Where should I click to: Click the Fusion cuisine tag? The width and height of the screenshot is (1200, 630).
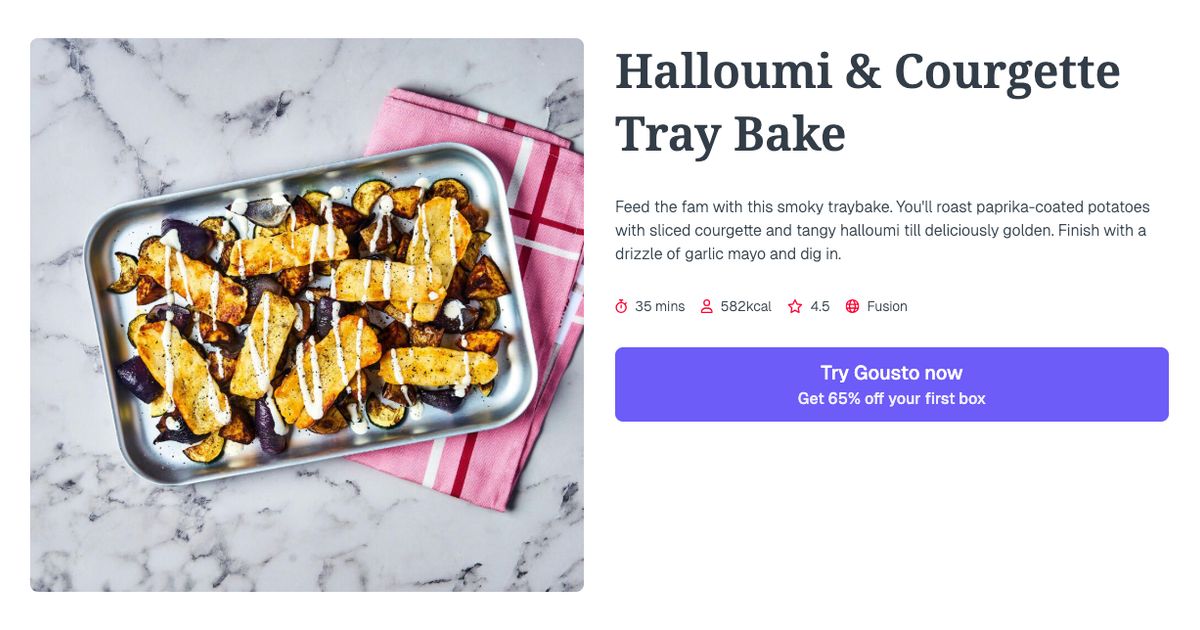point(886,306)
